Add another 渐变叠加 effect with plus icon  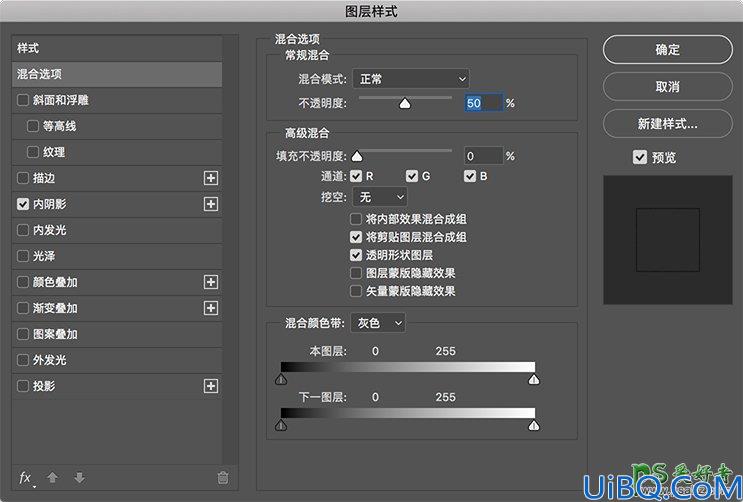[x=211, y=308]
